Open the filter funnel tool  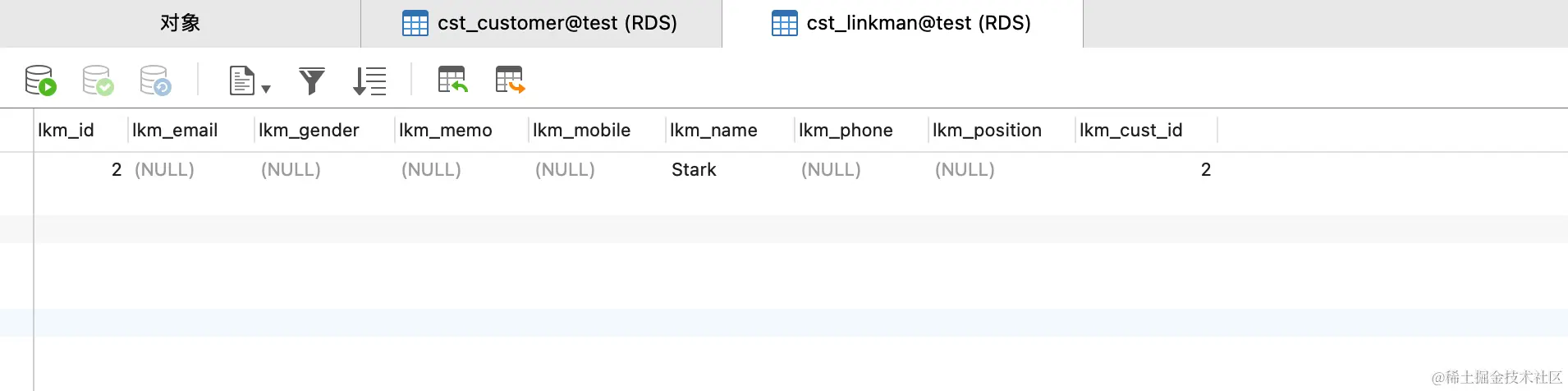tap(312, 80)
